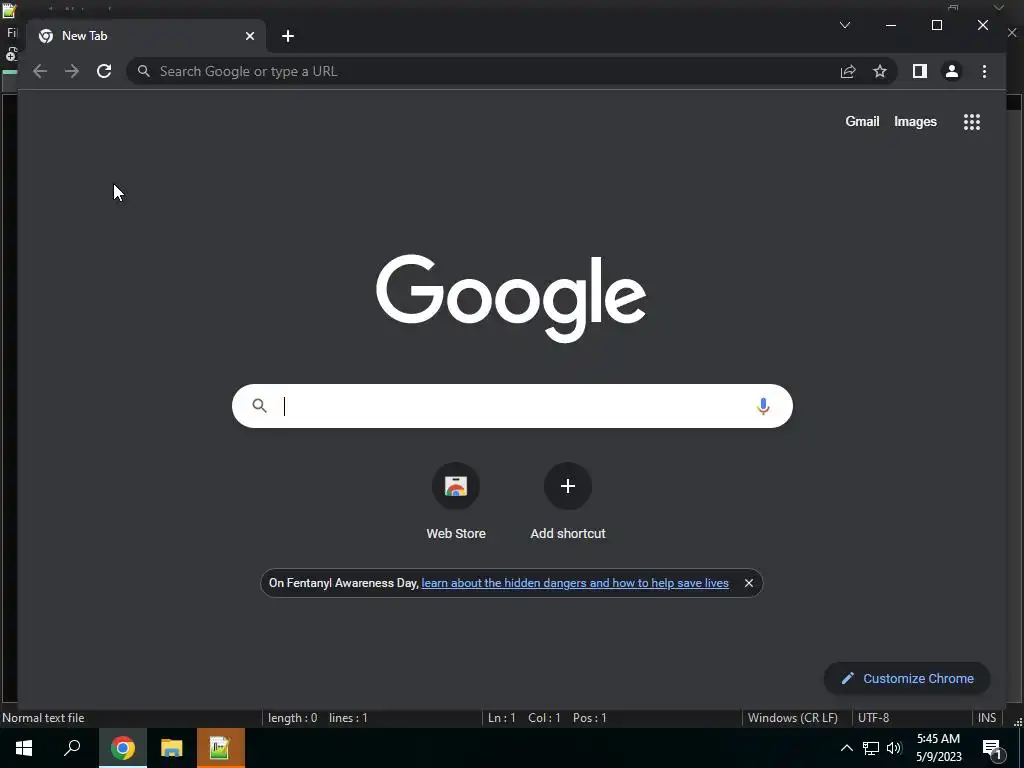Open Chrome's three-dot menu
This screenshot has width=1024, height=768.
pyautogui.click(x=984, y=71)
